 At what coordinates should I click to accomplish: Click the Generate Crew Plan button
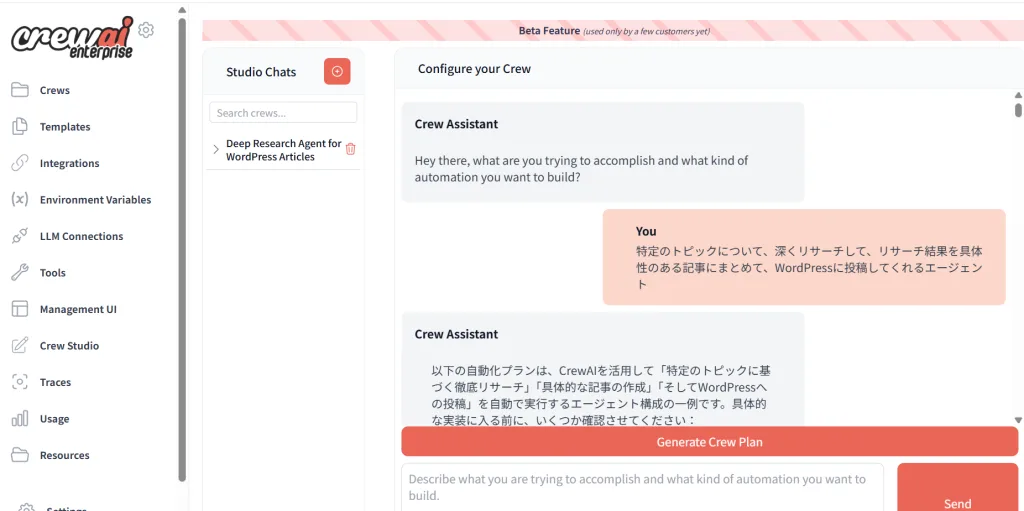[x=710, y=442]
